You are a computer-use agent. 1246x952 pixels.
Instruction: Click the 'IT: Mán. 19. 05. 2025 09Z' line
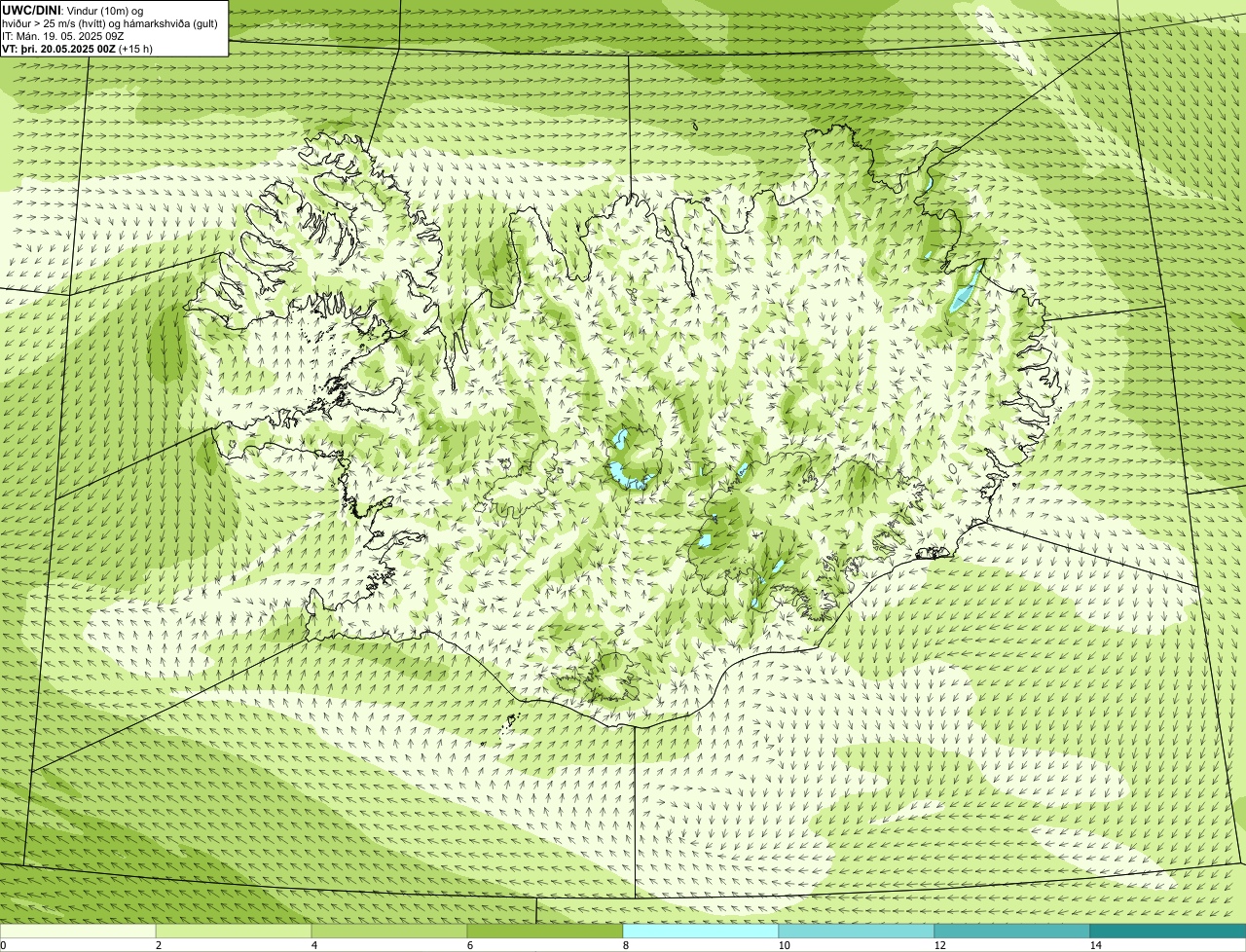pos(63,35)
